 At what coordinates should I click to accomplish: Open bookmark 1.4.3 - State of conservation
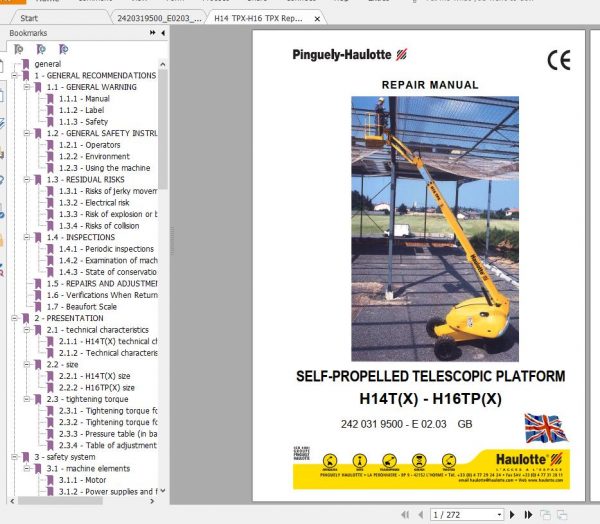coord(108,272)
